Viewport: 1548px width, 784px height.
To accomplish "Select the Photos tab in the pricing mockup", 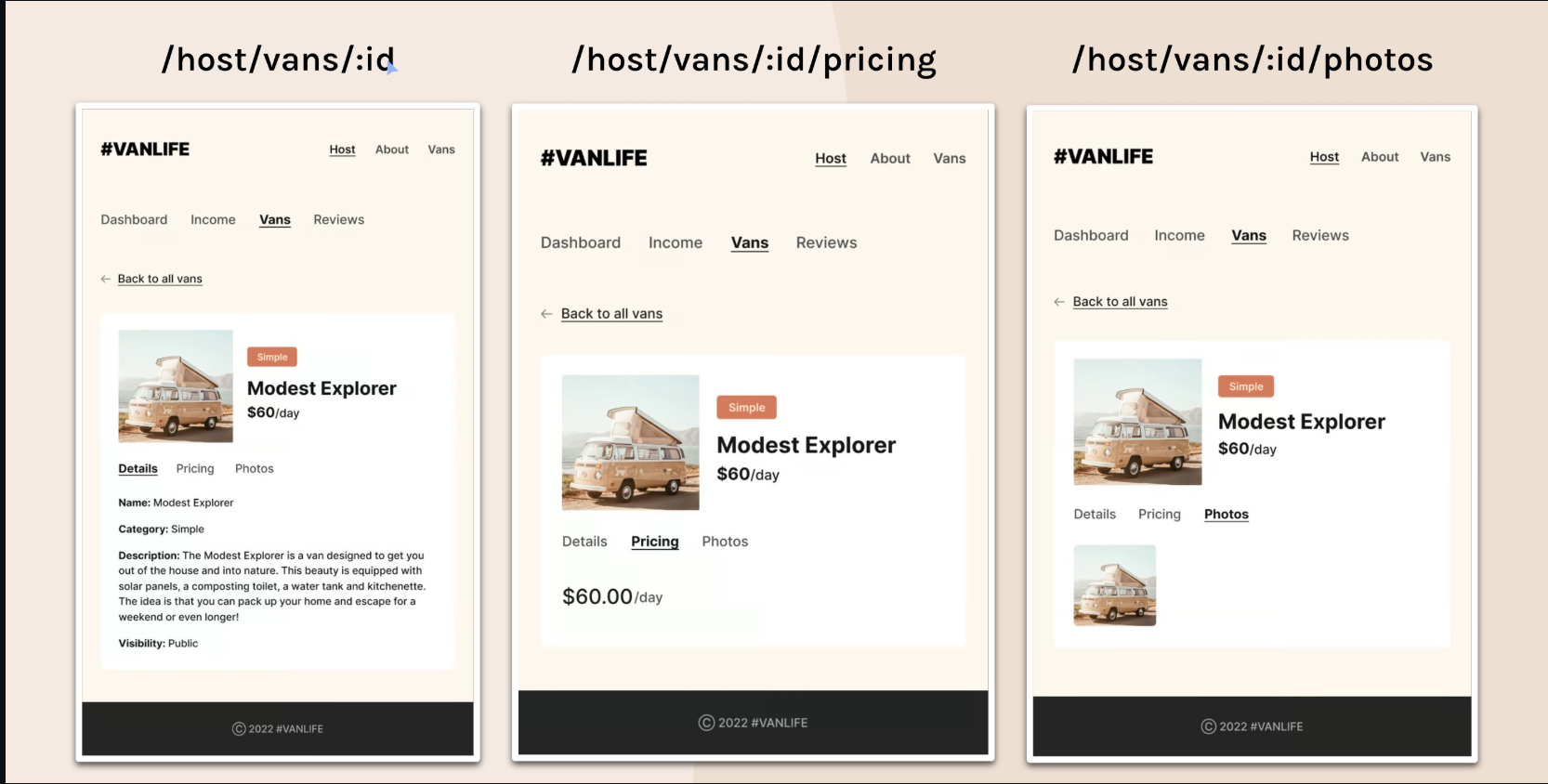I will point(725,542).
